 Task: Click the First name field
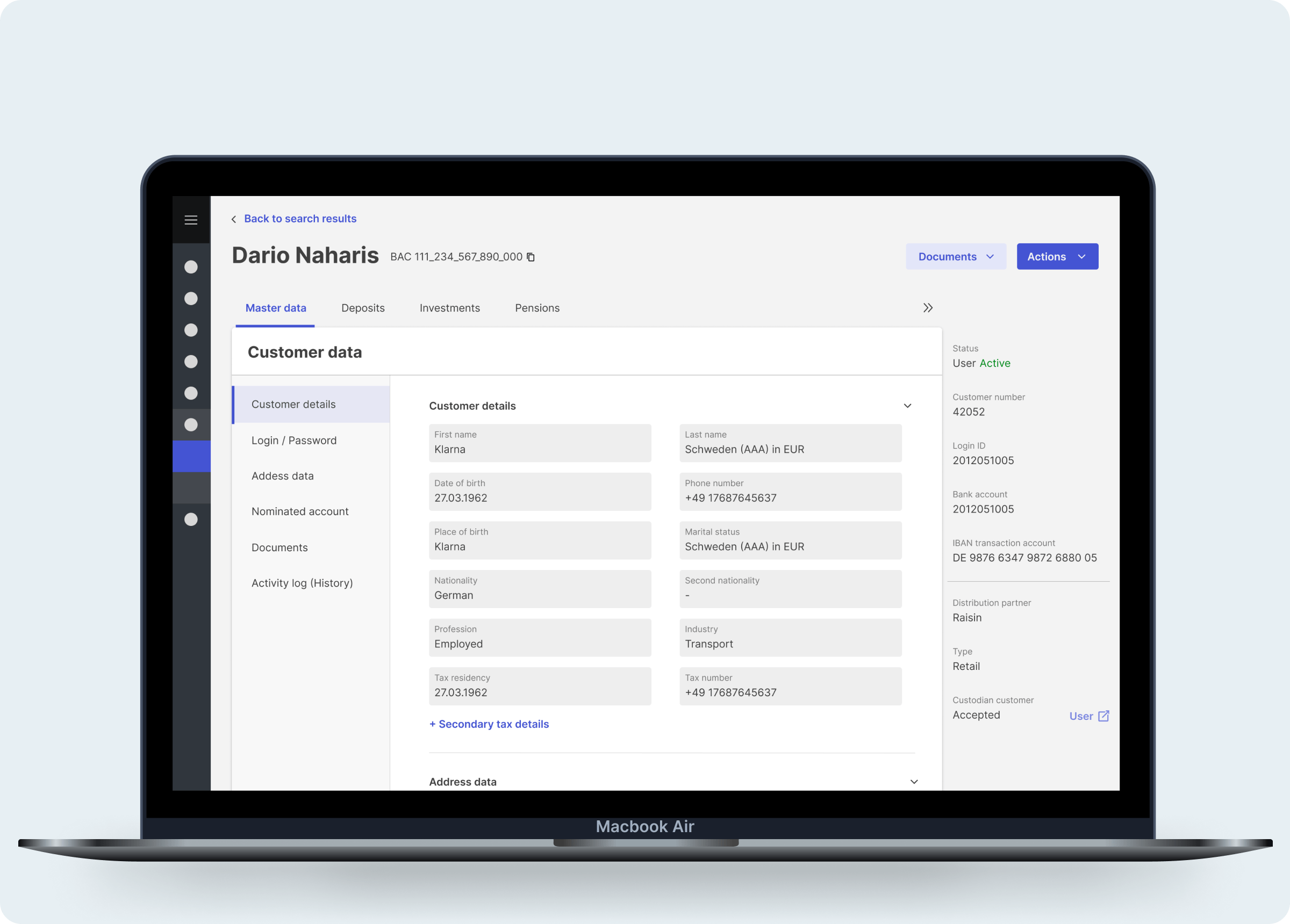tap(539, 443)
